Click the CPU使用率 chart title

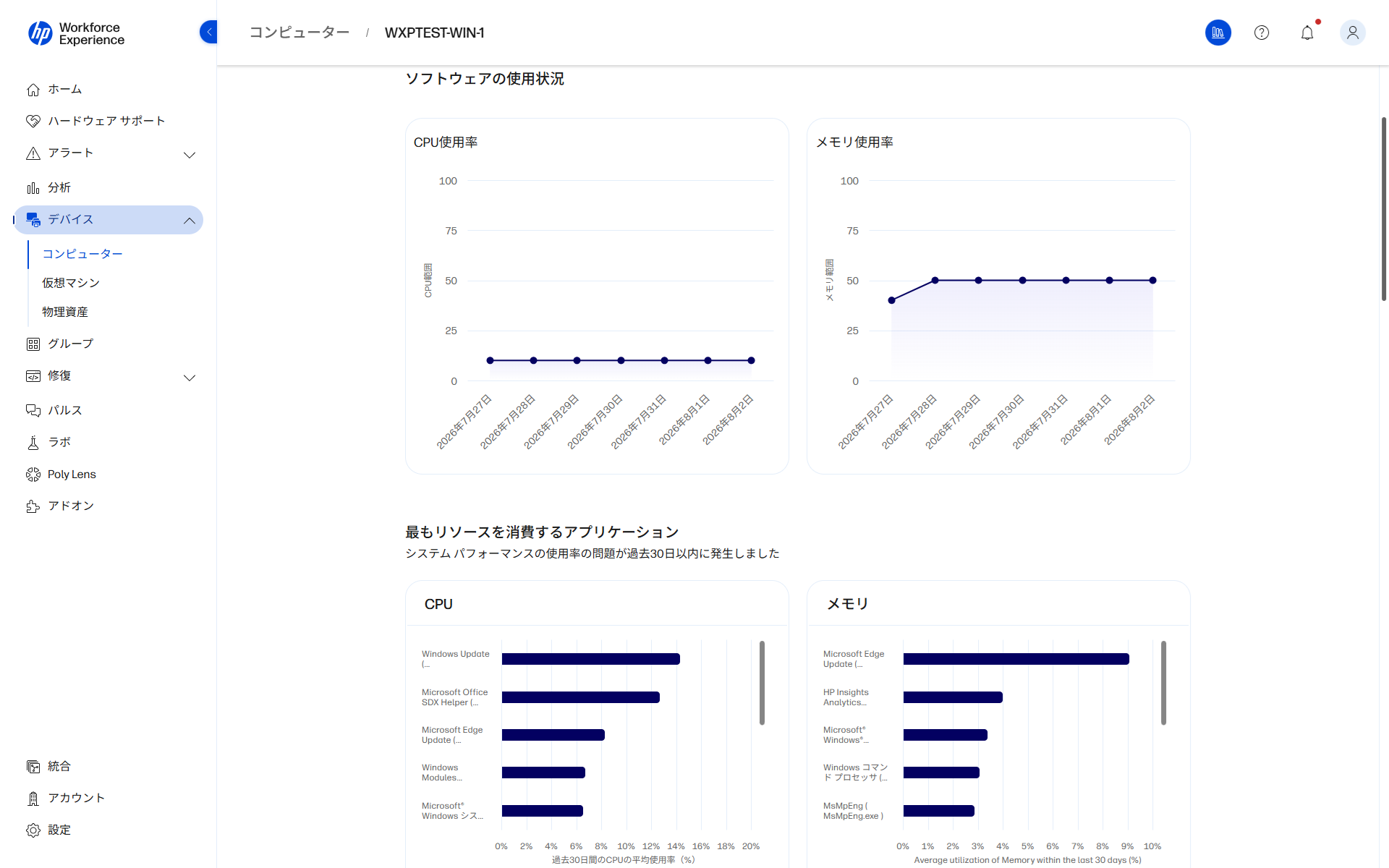click(446, 142)
